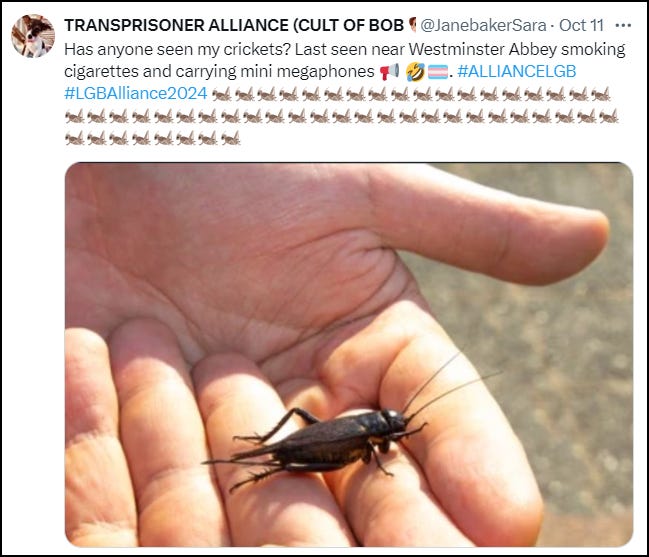Image resolution: width=649 pixels, height=557 pixels.
Task: Click the last cricket emoji of the second row
Action: click(608, 116)
